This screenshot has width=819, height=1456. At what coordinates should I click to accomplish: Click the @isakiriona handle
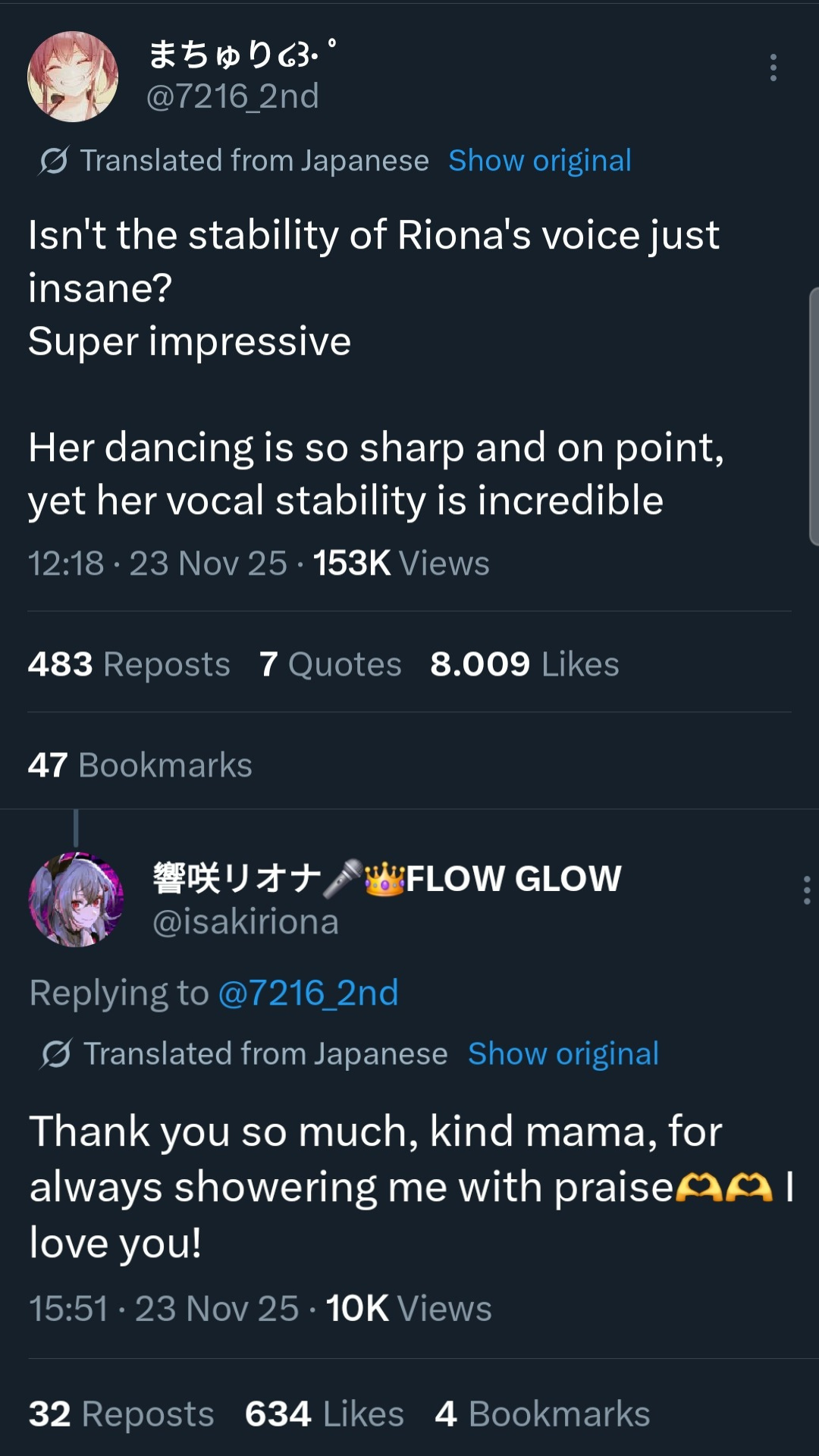[x=245, y=922]
